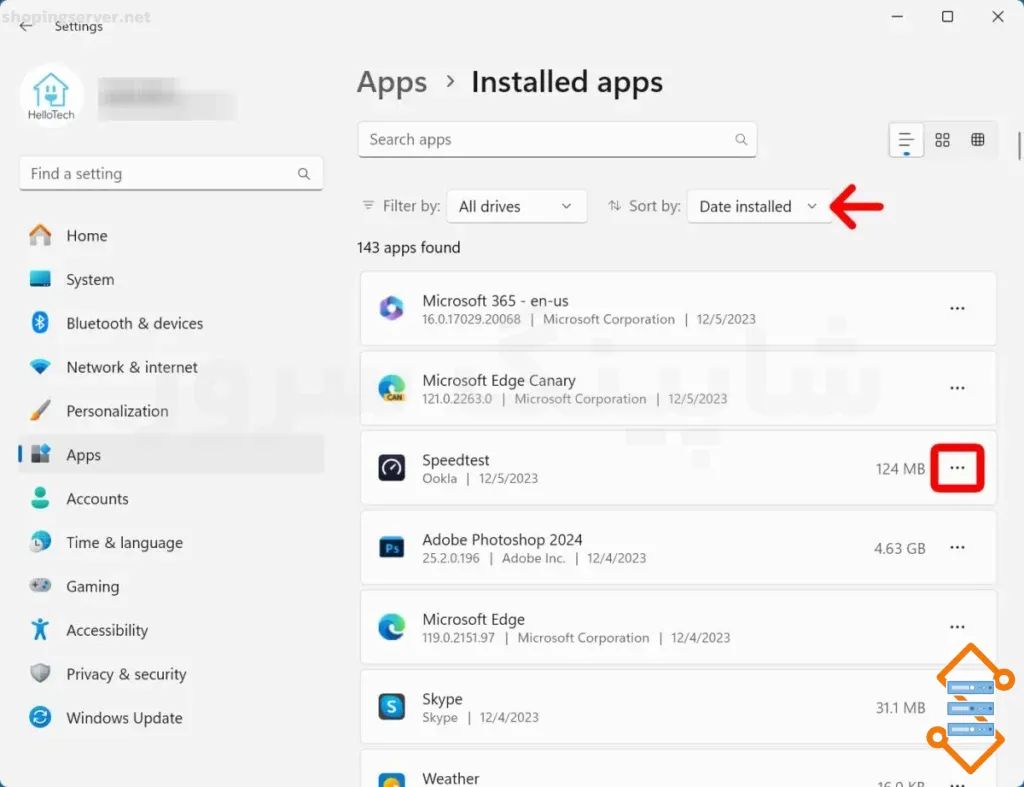Click the Speedtest app icon
The height and width of the screenshot is (787, 1024).
(391, 468)
